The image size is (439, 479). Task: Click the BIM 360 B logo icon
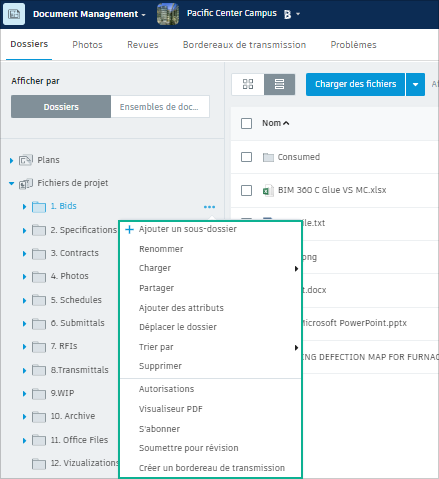(287, 14)
